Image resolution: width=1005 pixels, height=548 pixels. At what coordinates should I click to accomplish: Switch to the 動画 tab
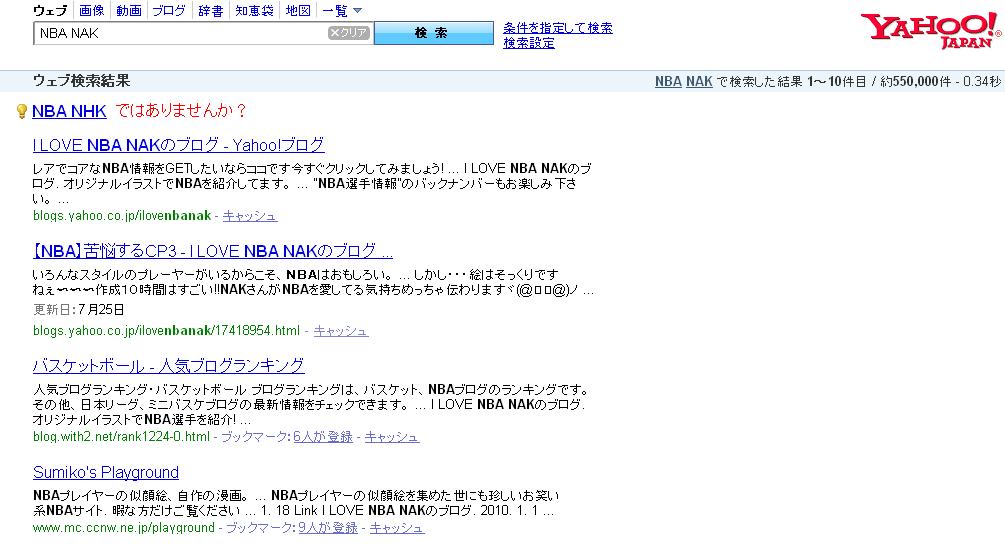[x=129, y=10]
